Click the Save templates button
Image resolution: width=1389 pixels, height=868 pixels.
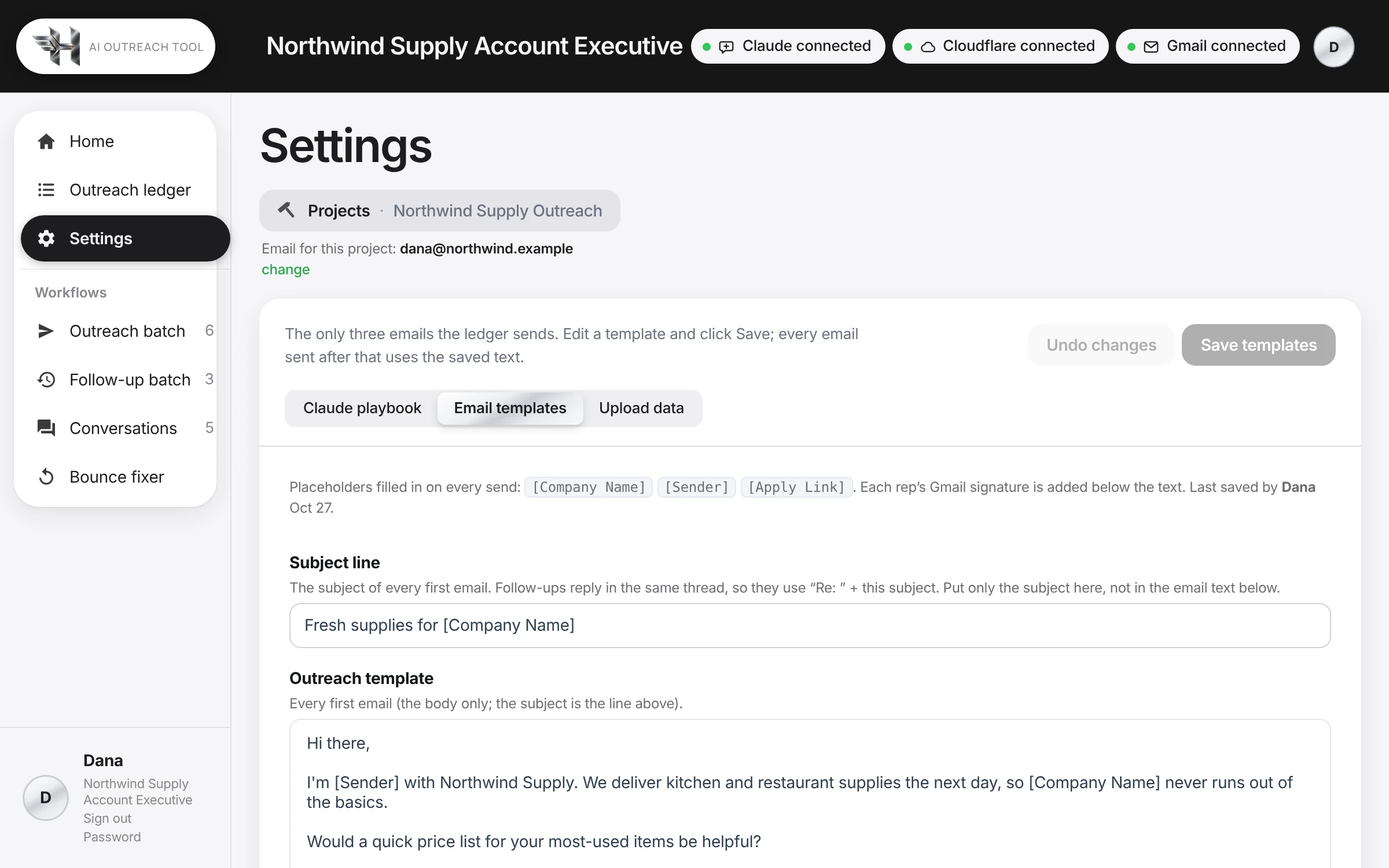(x=1258, y=345)
